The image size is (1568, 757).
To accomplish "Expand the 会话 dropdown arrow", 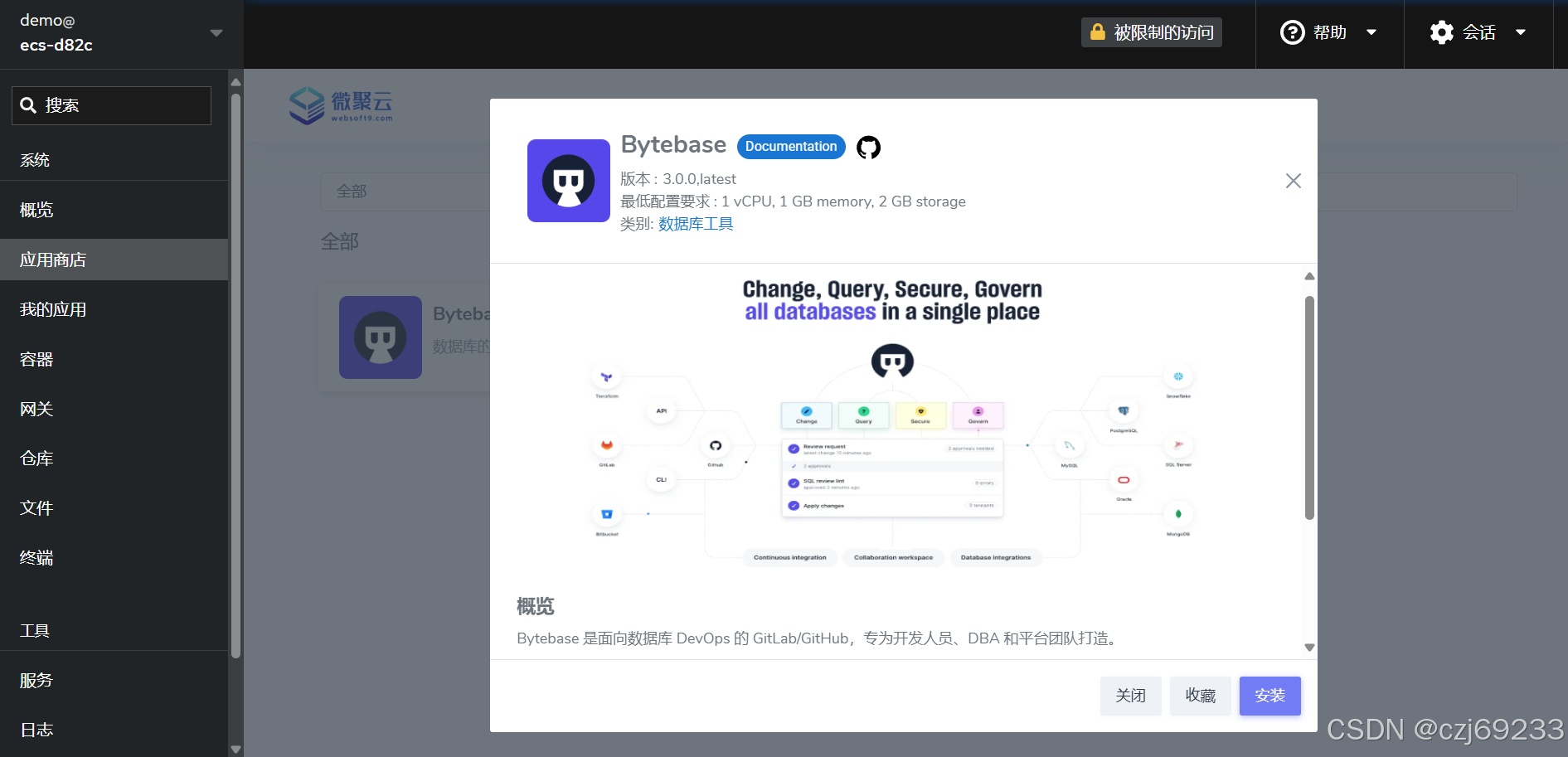I will click(x=1521, y=32).
